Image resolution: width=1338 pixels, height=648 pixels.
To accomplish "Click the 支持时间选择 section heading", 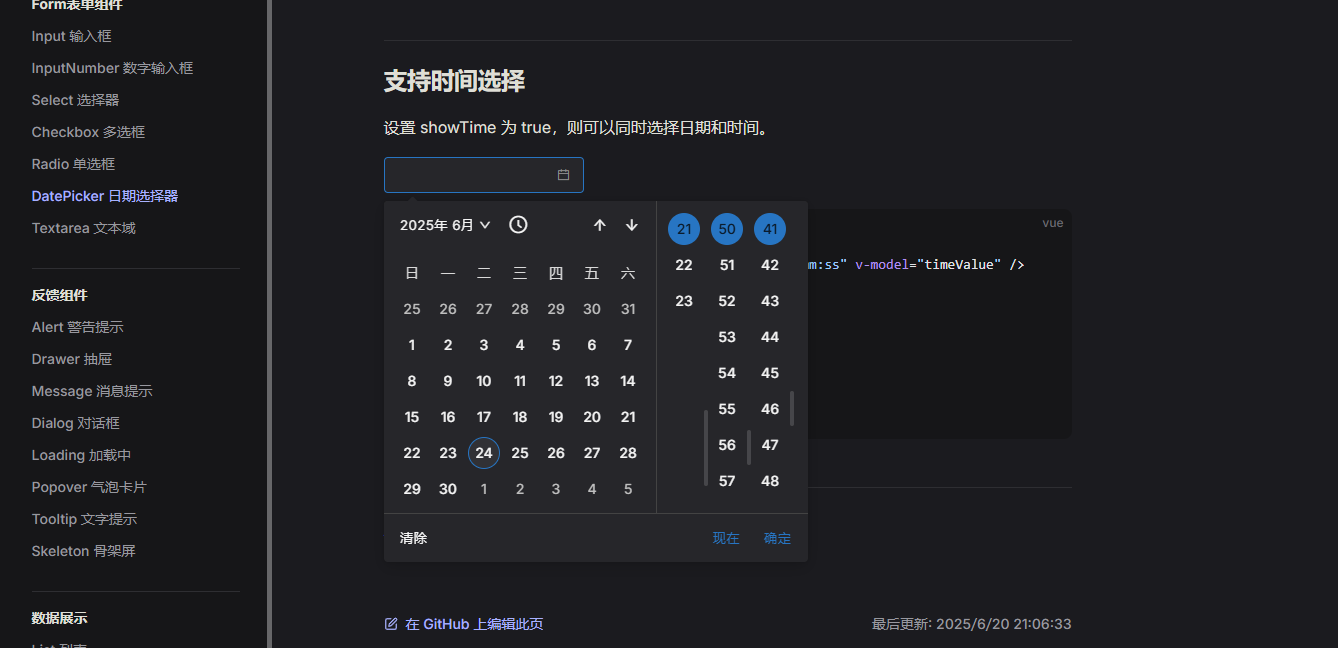I will click(454, 81).
